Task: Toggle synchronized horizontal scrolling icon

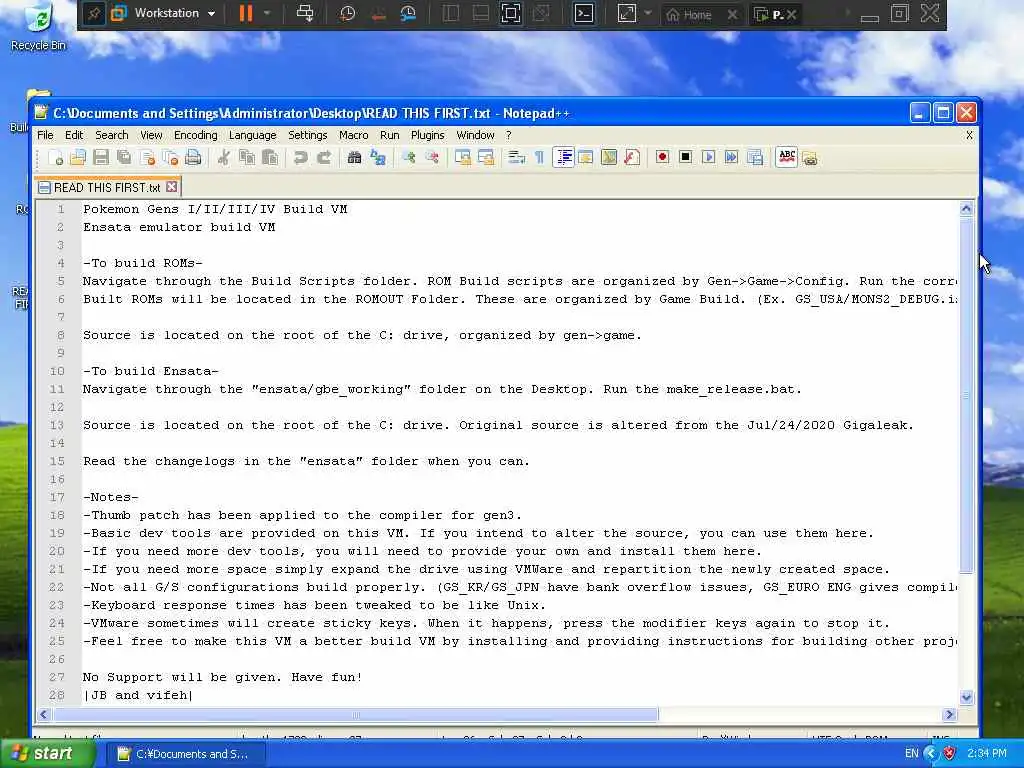Action: [486, 157]
